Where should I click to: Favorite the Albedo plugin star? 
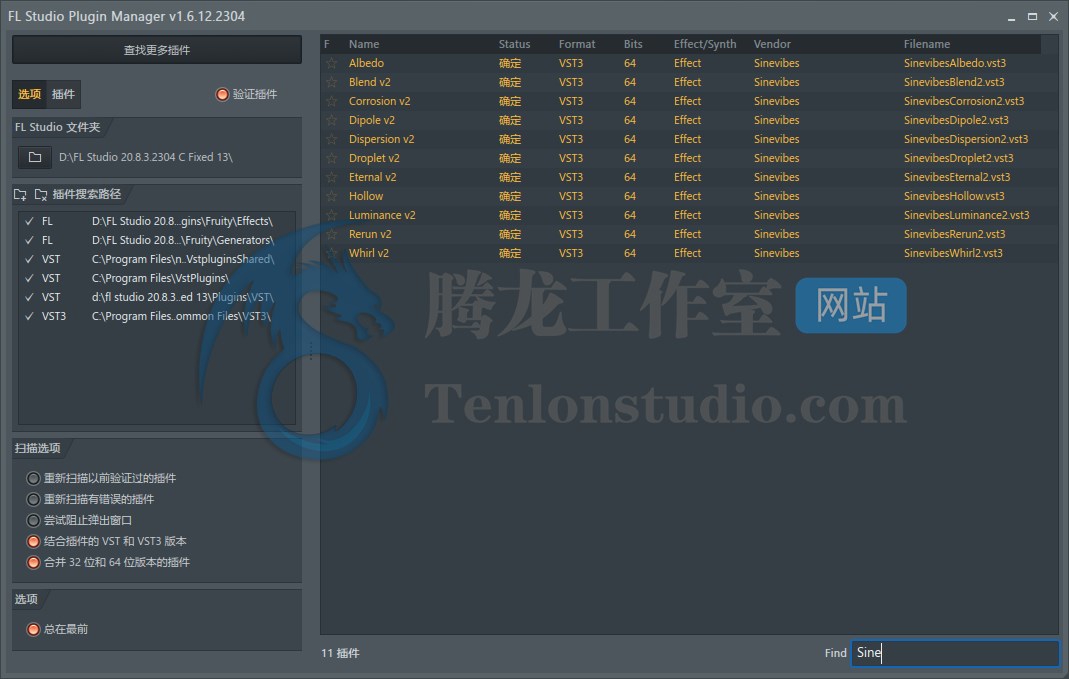(331, 63)
